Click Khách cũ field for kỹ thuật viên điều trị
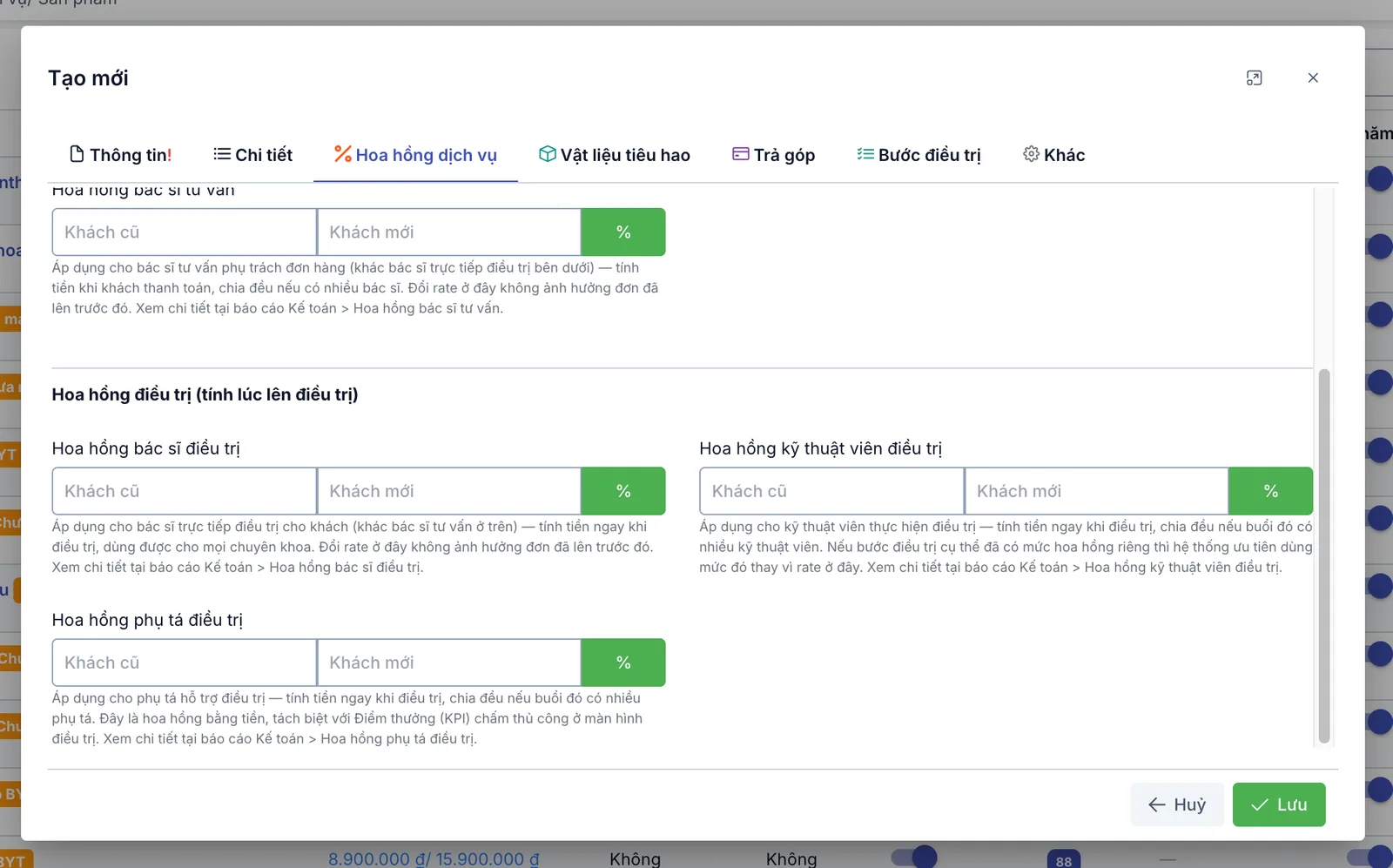This screenshot has height=868, width=1393. pyautogui.click(x=832, y=491)
